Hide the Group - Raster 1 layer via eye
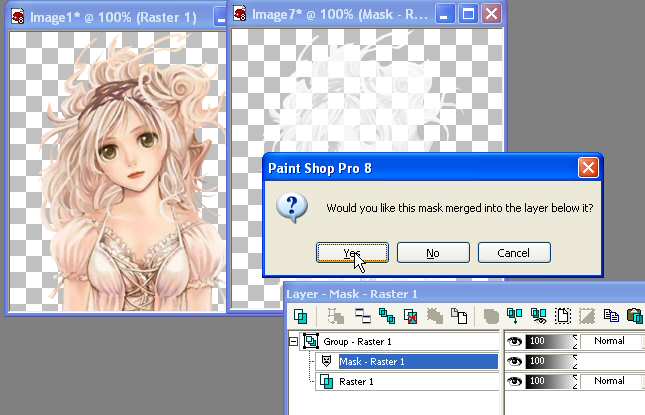645x415 pixels. click(x=514, y=341)
